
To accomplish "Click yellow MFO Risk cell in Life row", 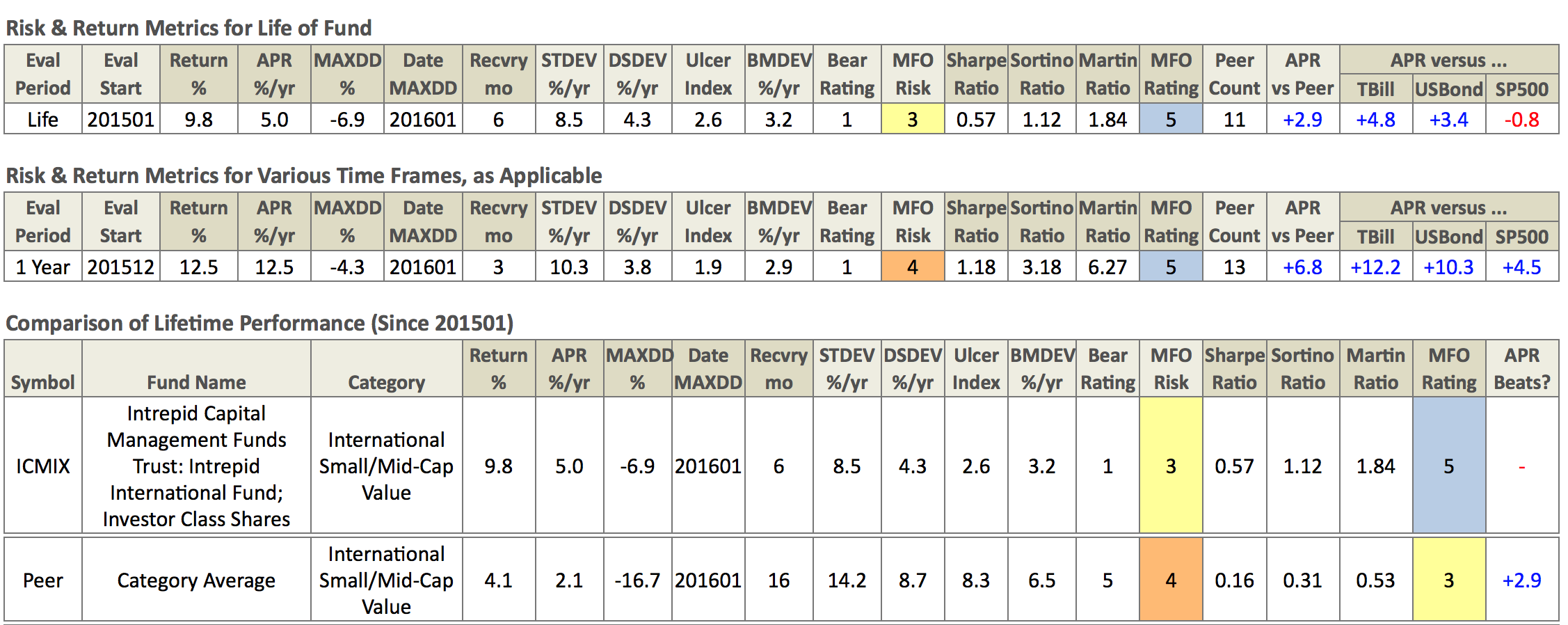I will (x=912, y=119).
